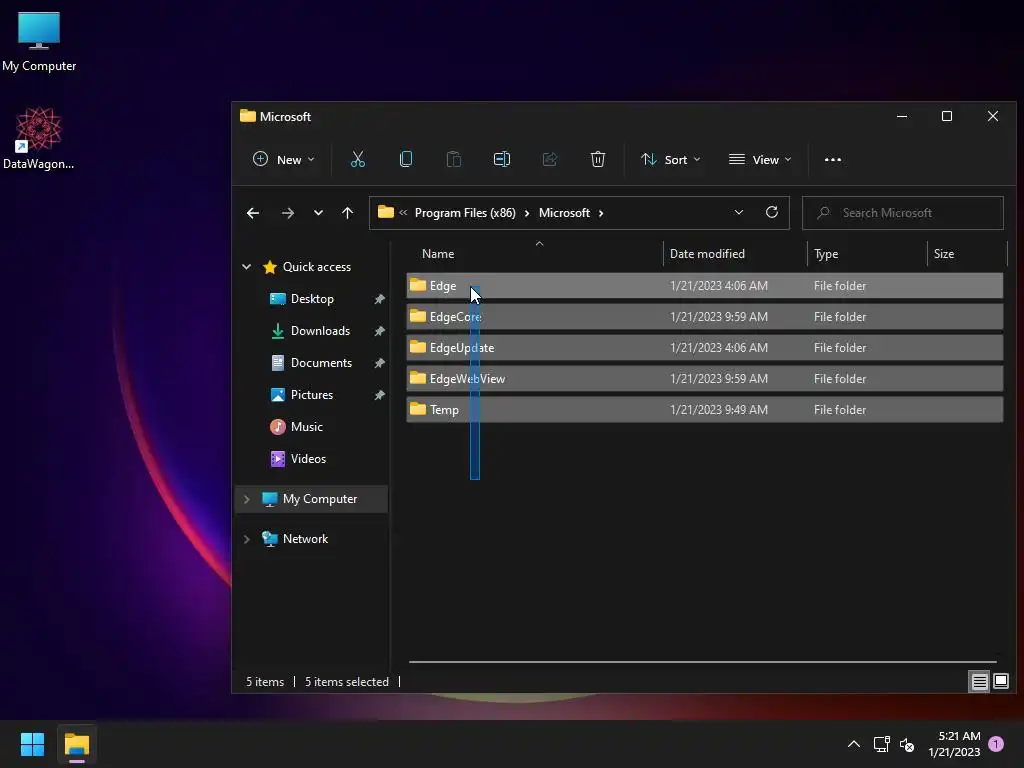Unpin Desktop from Quick access
The image size is (1024, 768).
[379, 299]
